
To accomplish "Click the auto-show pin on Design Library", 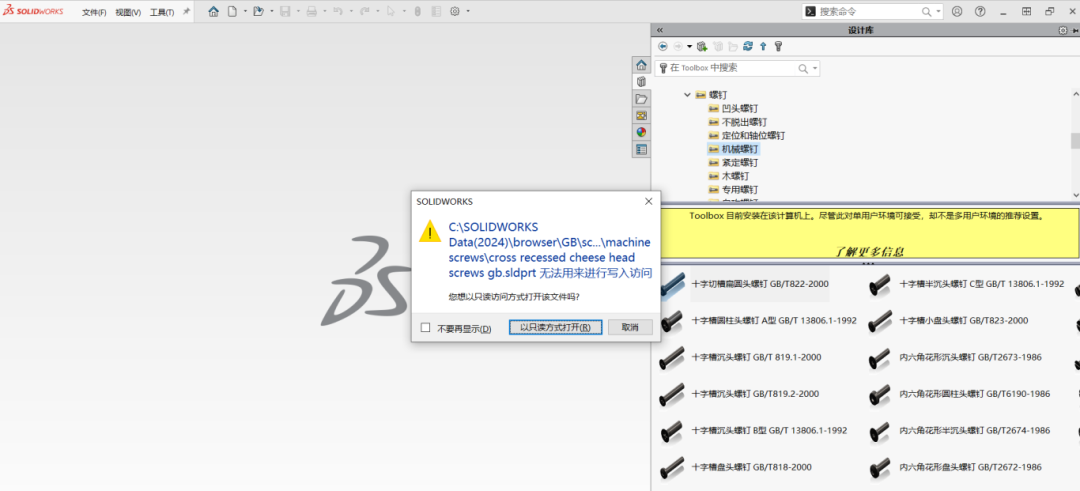I will tap(1075, 30).
